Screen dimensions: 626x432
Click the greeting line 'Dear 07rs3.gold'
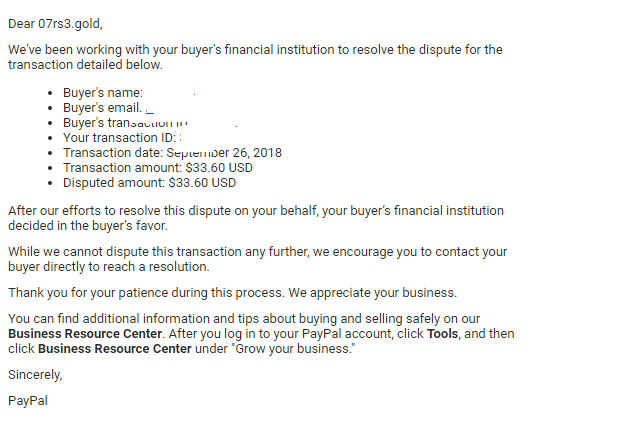tap(55, 24)
